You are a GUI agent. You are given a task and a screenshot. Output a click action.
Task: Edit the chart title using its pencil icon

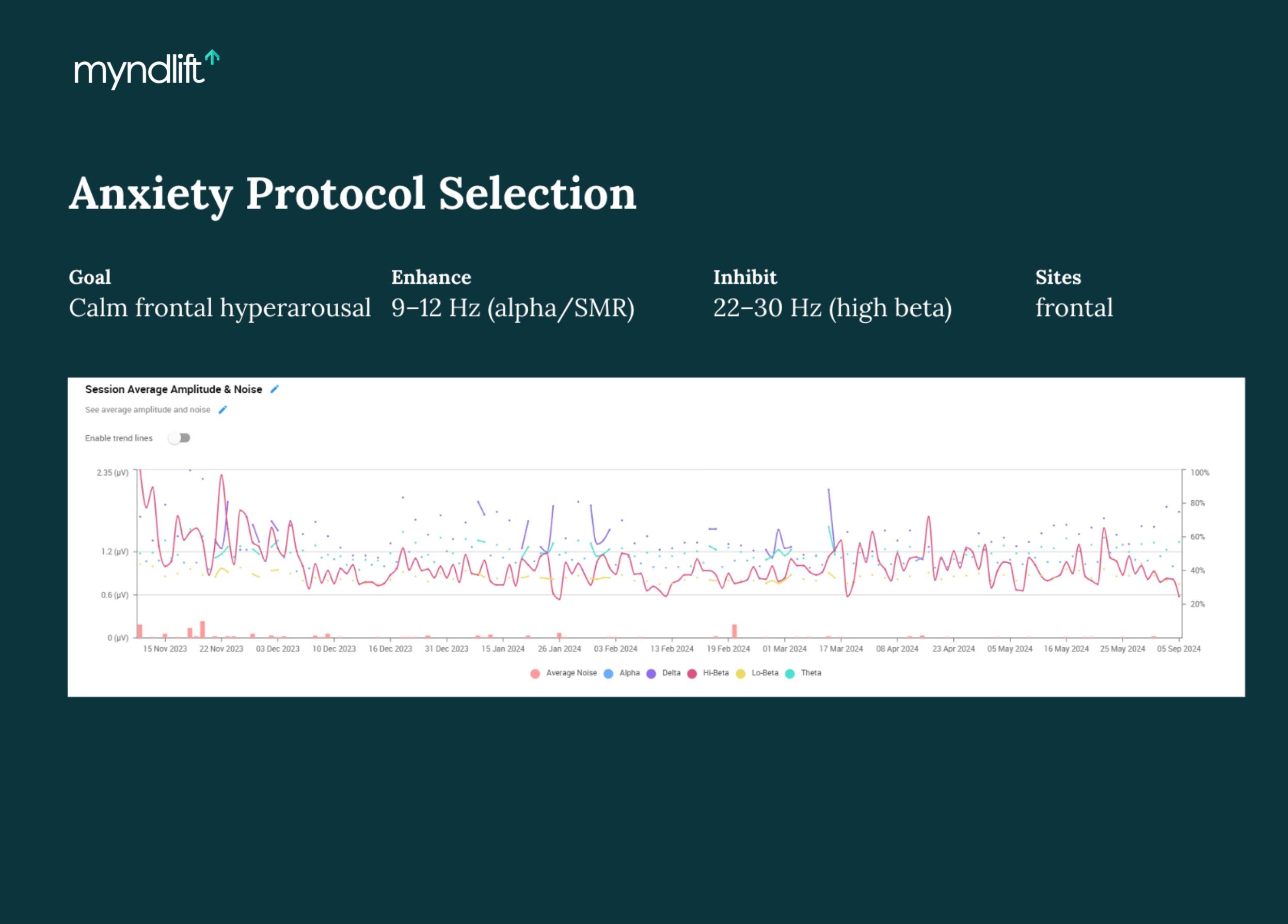pyautogui.click(x=275, y=390)
